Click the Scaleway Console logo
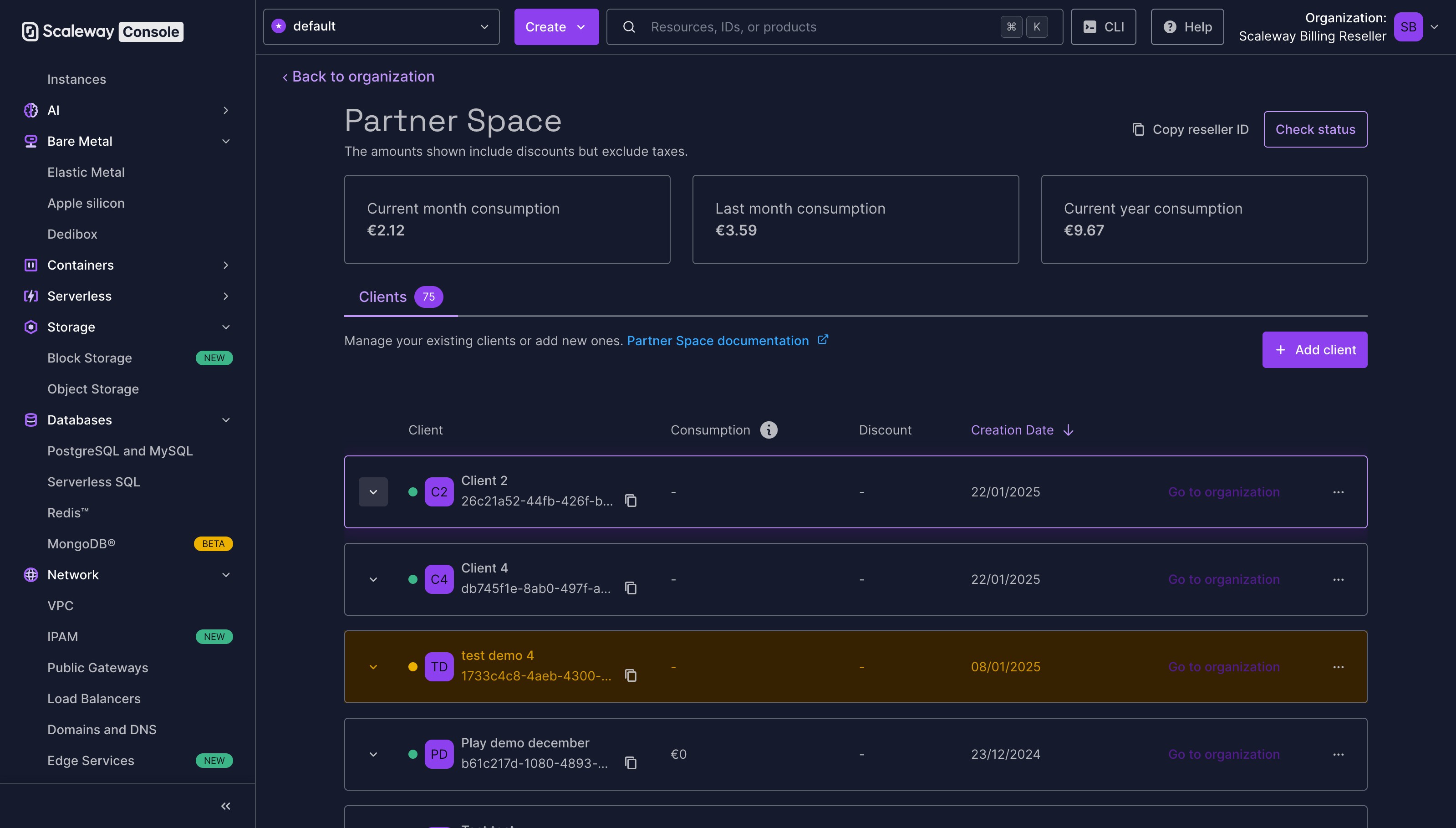This screenshot has width=1456, height=828. (102, 31)
